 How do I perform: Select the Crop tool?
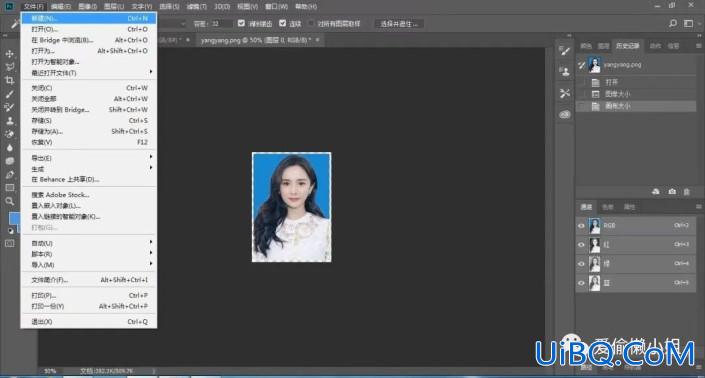point(9,80)
